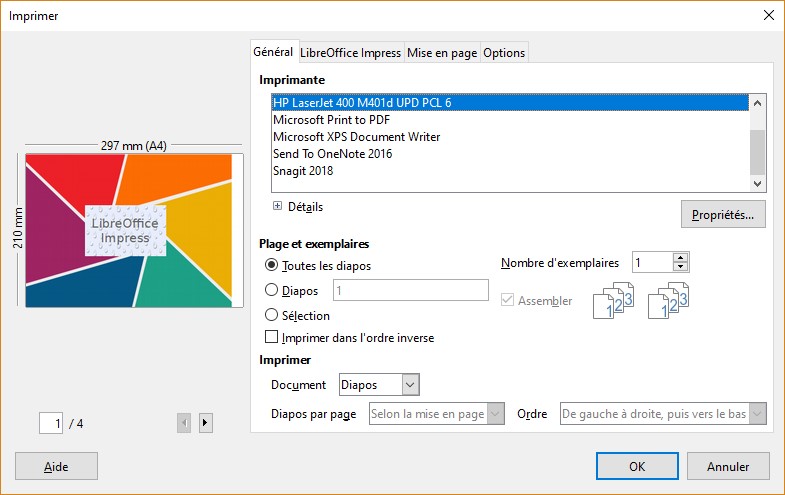The width and height of the screenshot is (785, 495).
Task: Decrease the number of copies with down arrow
Action: pos(681,268)
